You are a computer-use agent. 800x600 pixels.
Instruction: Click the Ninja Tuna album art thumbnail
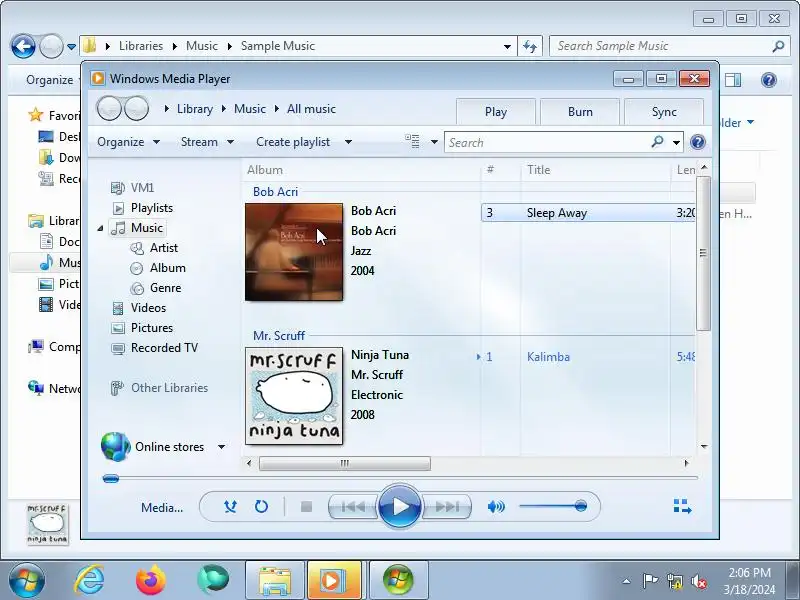tap(294, 396)
